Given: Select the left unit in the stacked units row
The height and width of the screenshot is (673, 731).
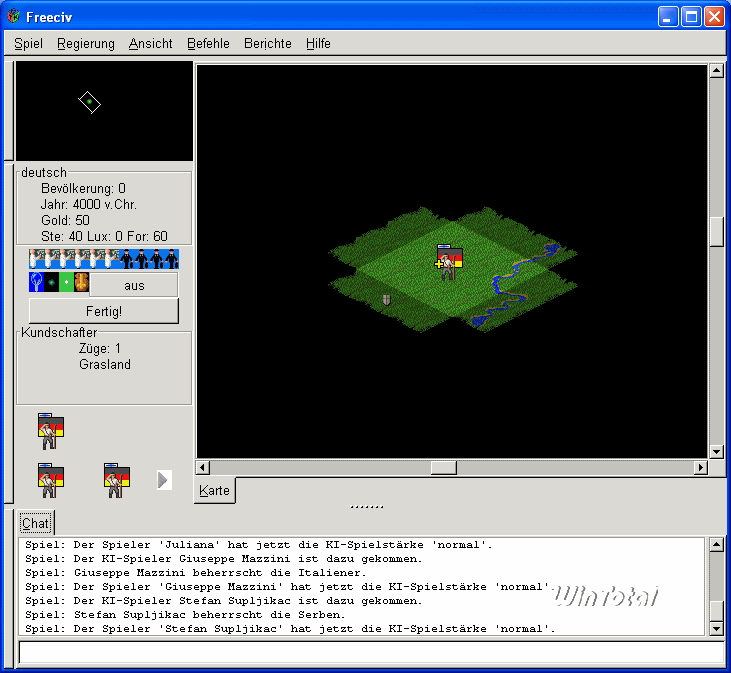Looking at the screenshot, I should click(50, 481).
